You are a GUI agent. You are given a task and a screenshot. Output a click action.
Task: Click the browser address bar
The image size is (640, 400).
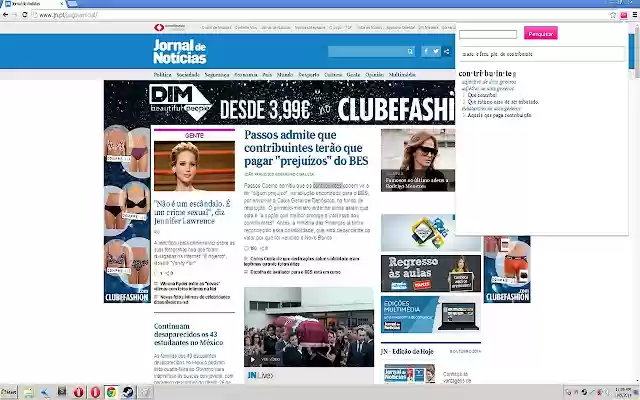320,15
